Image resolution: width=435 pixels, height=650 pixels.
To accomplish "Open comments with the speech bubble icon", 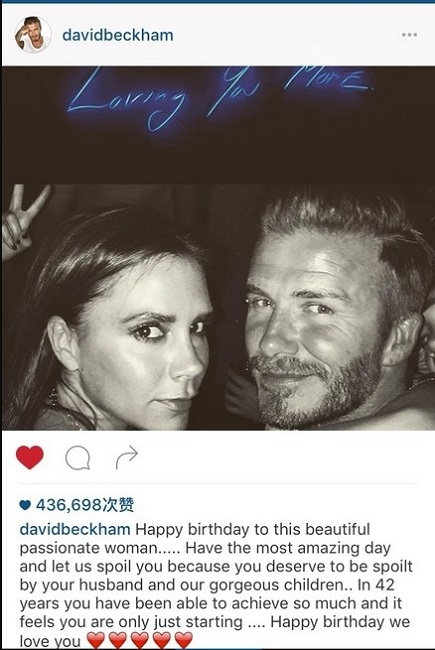I will point(78,458).
